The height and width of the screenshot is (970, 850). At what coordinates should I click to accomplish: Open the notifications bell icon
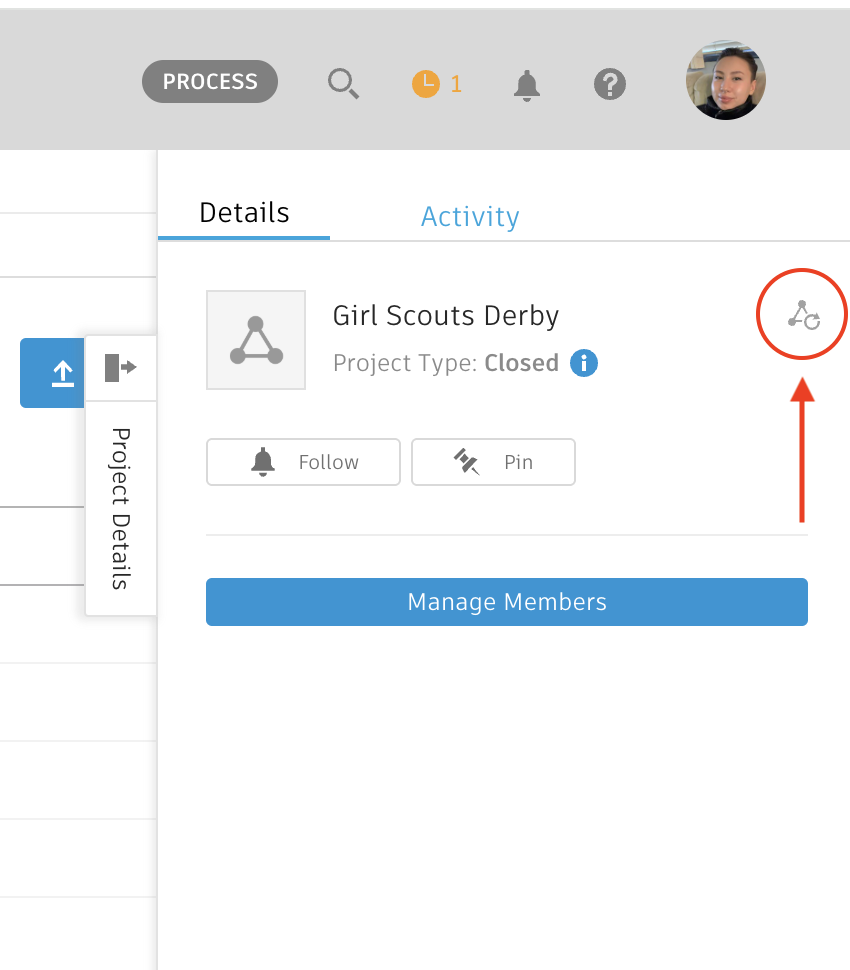click(x=526, y=85)
